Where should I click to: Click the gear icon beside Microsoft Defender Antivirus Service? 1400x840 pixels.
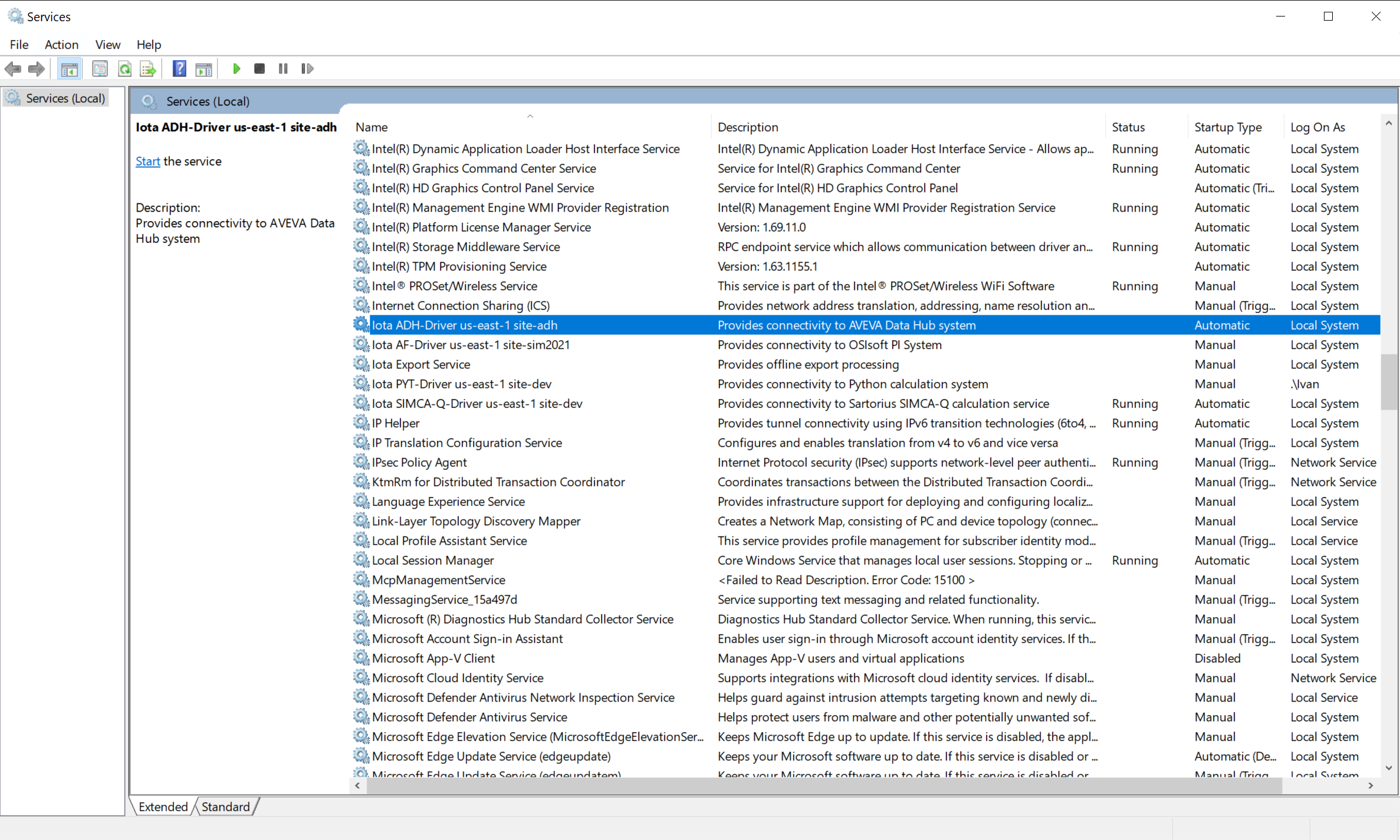click(361, 716)
